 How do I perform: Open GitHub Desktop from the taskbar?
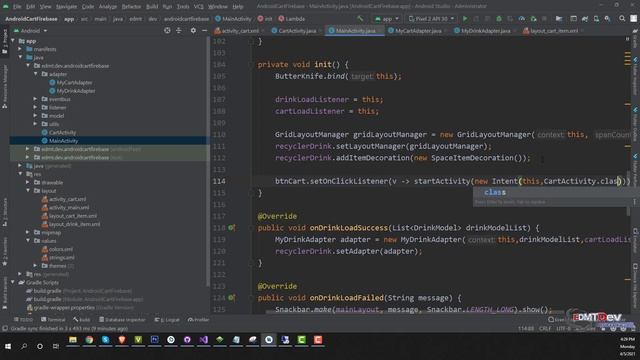[x=187, y=340]
